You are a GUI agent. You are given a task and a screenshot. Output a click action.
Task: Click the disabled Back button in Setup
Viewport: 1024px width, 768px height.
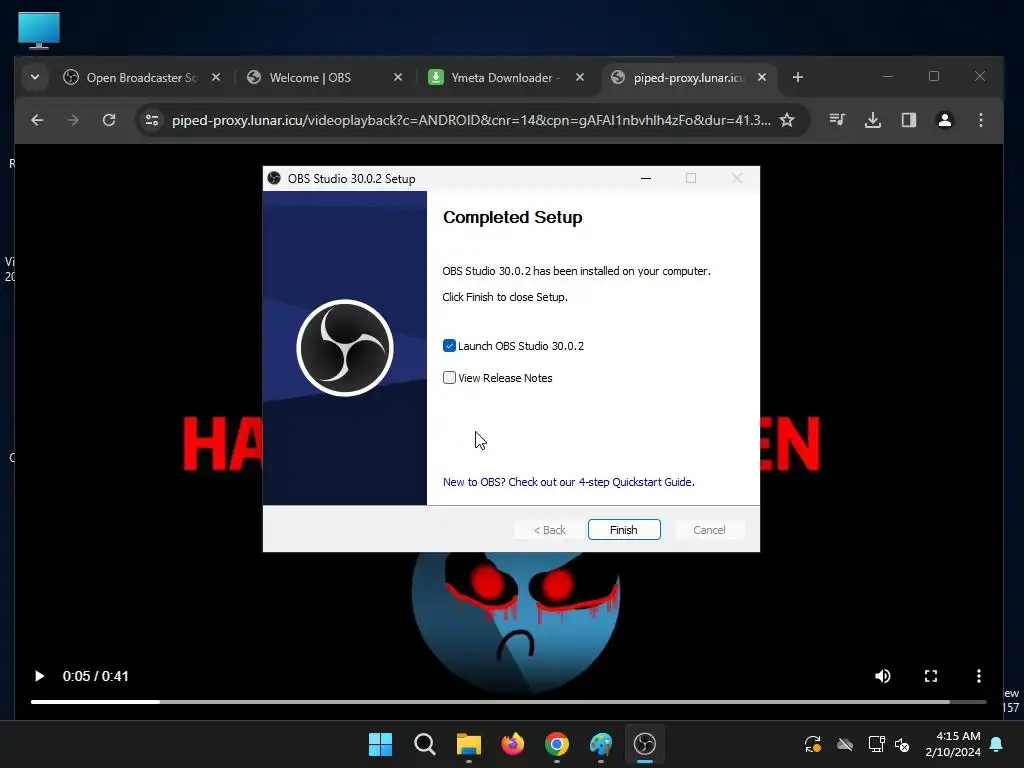549,530
